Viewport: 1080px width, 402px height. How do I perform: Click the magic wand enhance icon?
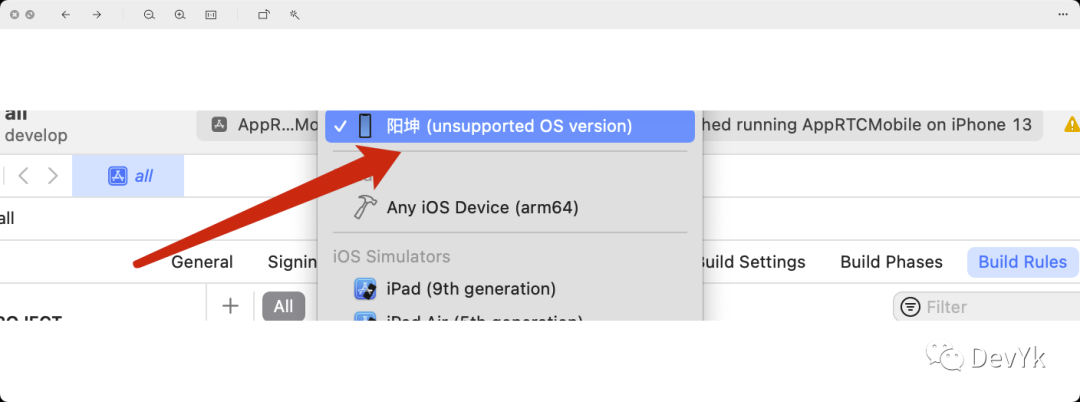pos(295,15)
